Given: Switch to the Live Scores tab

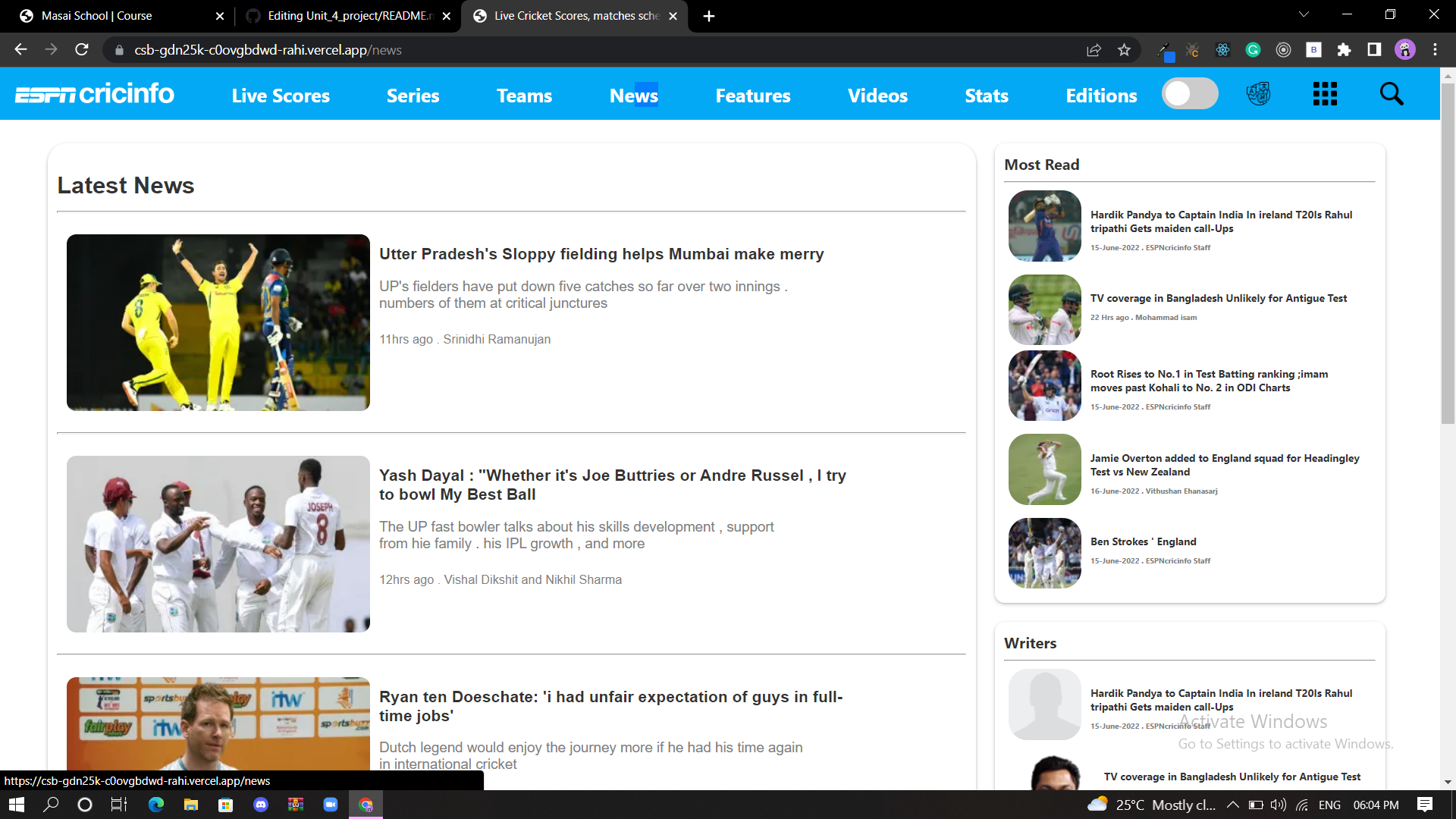Looking at the screenshot, I should click(280, 96).
